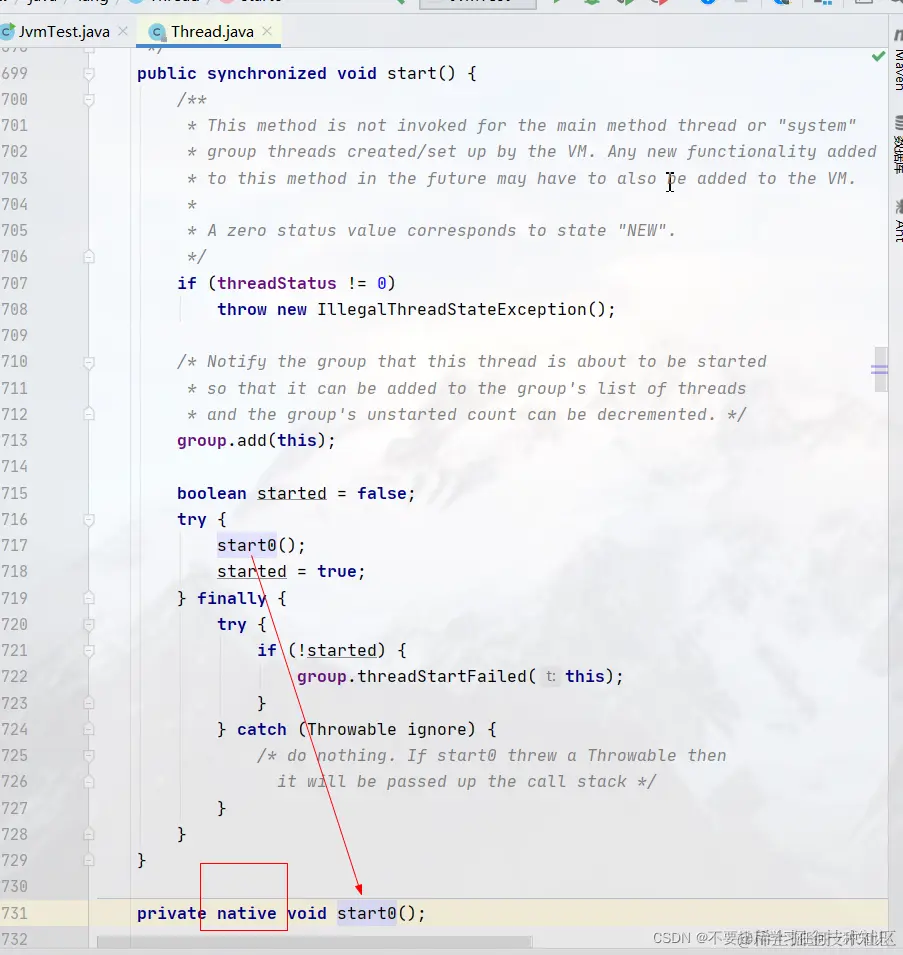
Task: Collapse the block comment at line 710
Action: point(89,362)
